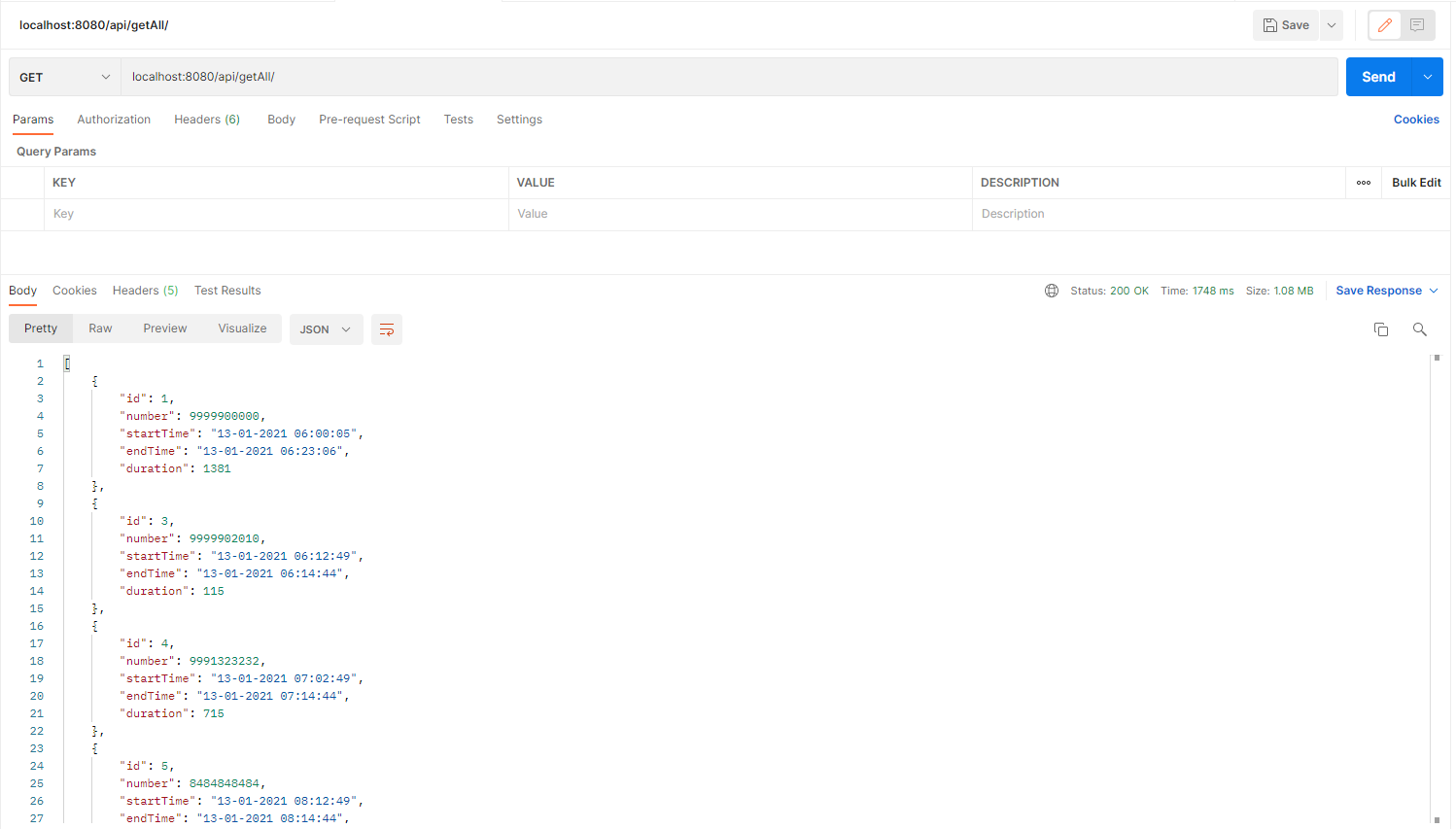Click the Save button
Screen dimensions: 1456x829
(x=1286, y=25)
